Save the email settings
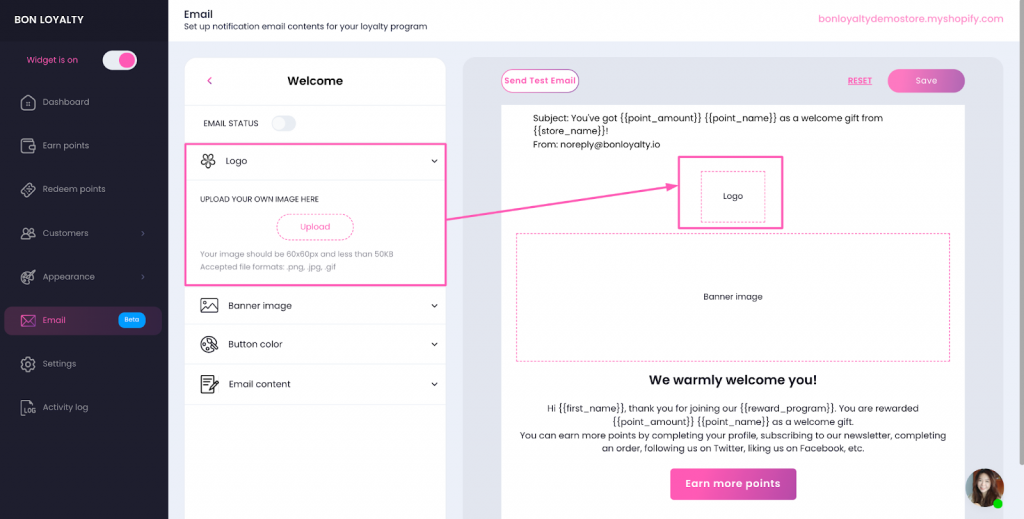1024x519 pixels. (x=926, y=81)
